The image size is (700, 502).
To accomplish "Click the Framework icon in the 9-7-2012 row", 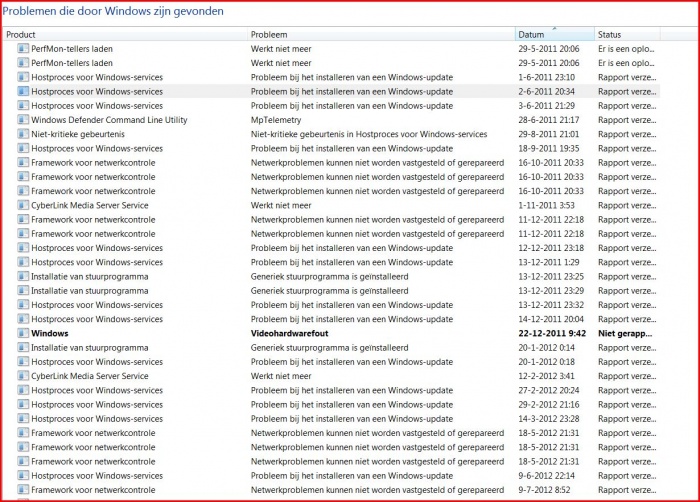I will pyautogui.click(x=23, y=490).
